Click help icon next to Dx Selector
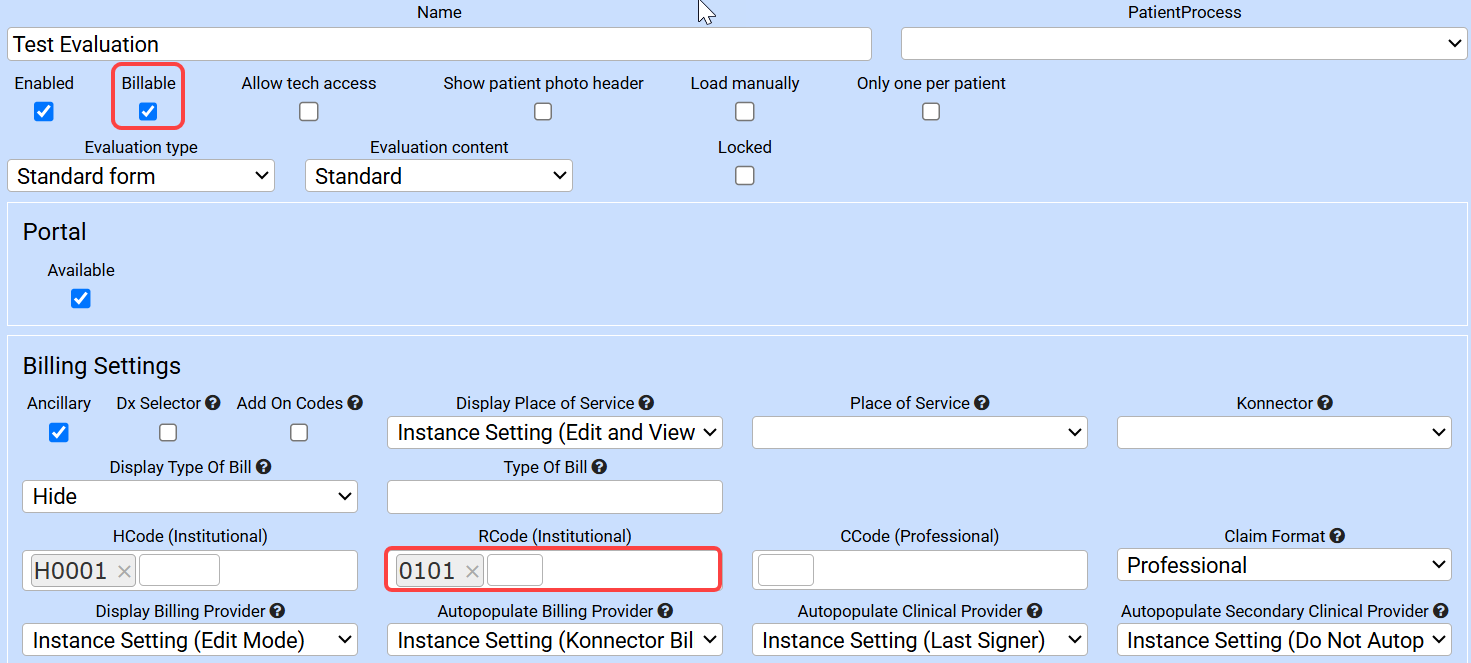The height and width of the screenshot is (663, 1471). [213, 403]
